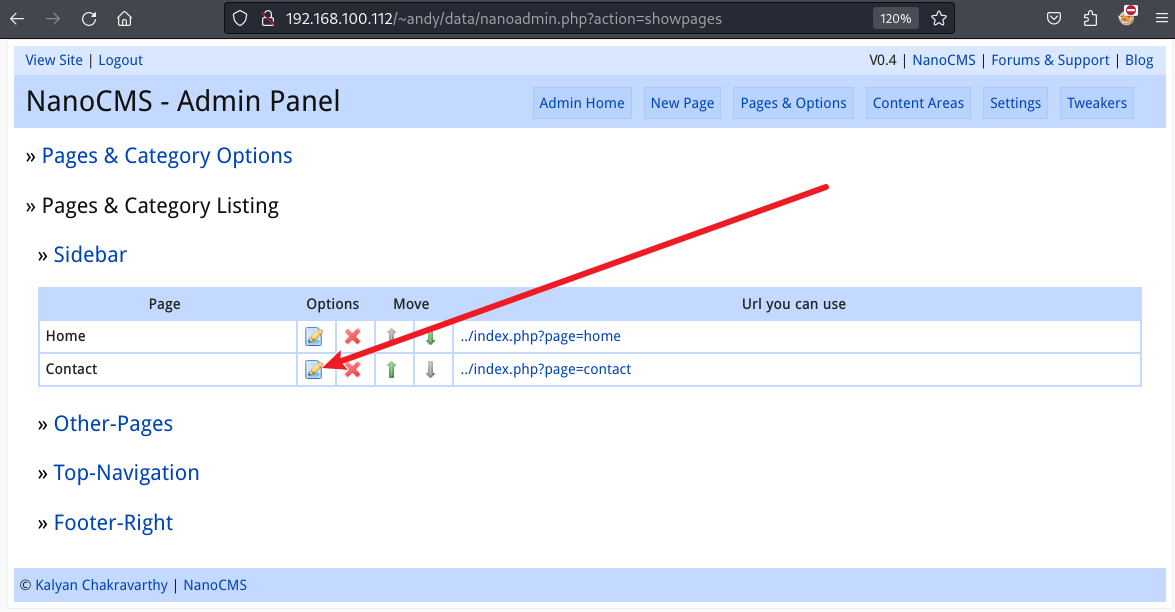The height and width of the screenshot is (612, 1175).
Task: Click the edit icon for Contact page
Action: pyautogui.click(x=314, y=370)
